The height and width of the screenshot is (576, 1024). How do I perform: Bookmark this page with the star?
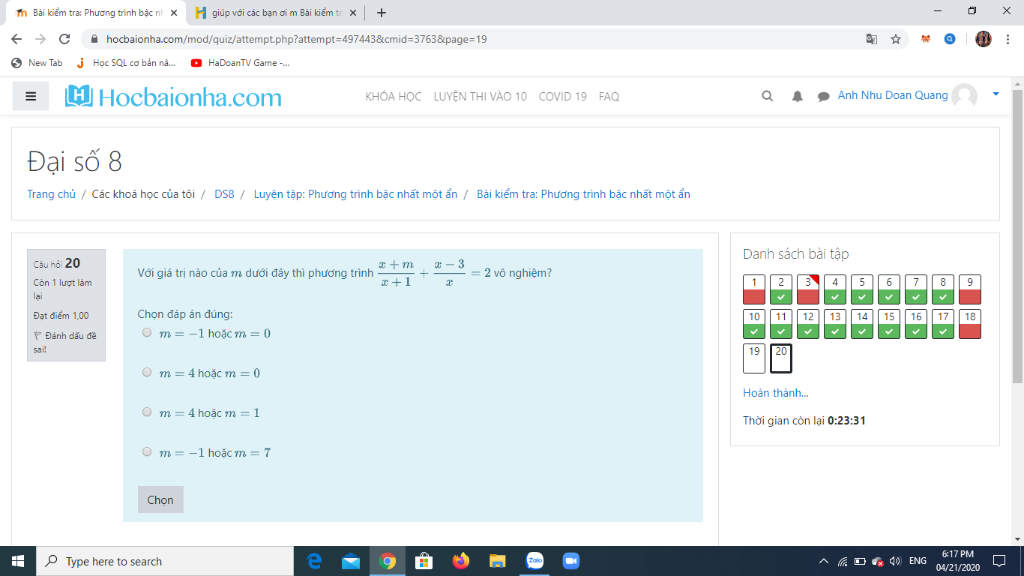895,39
